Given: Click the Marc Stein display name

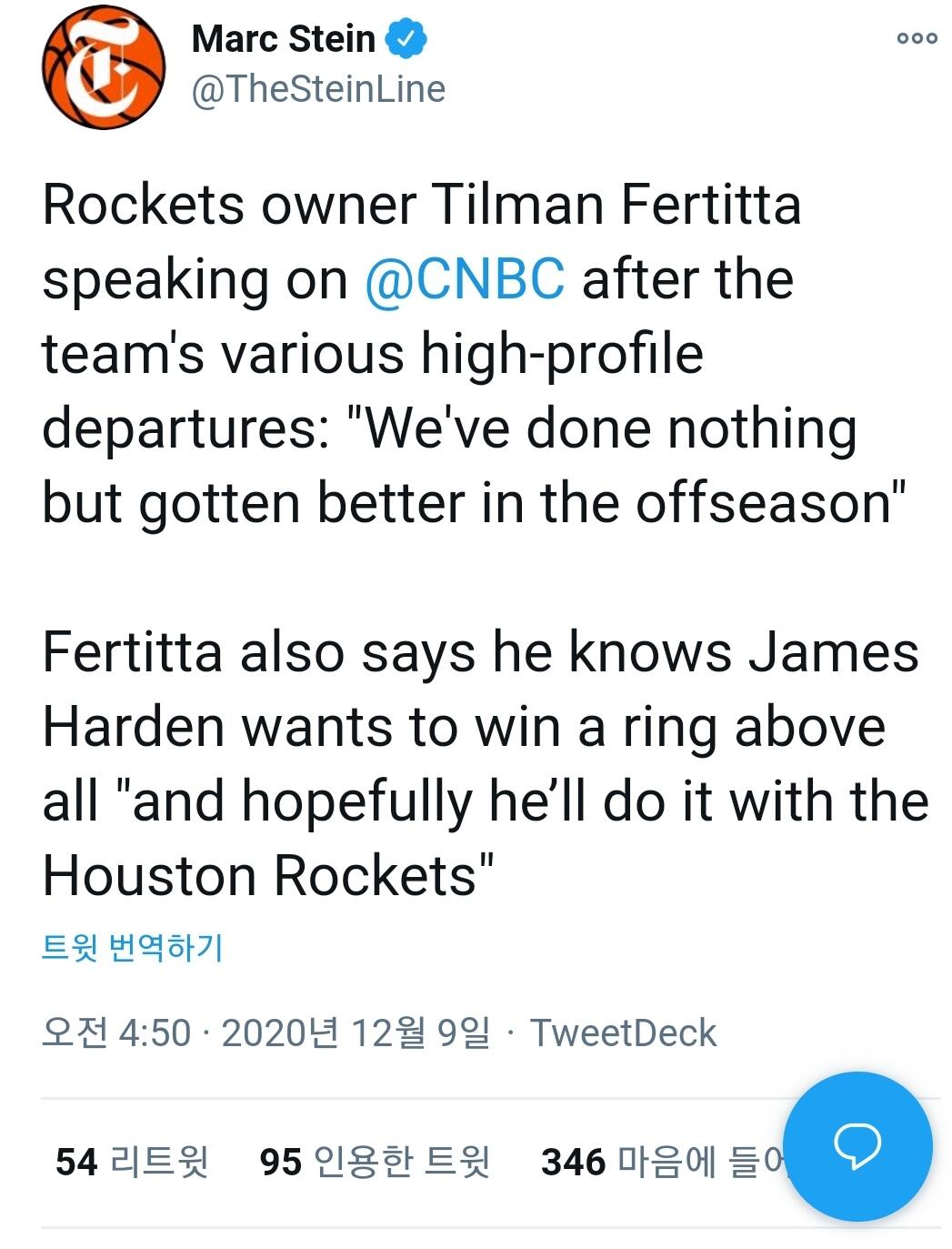Looking at the screenshot, I should point(284,39).
